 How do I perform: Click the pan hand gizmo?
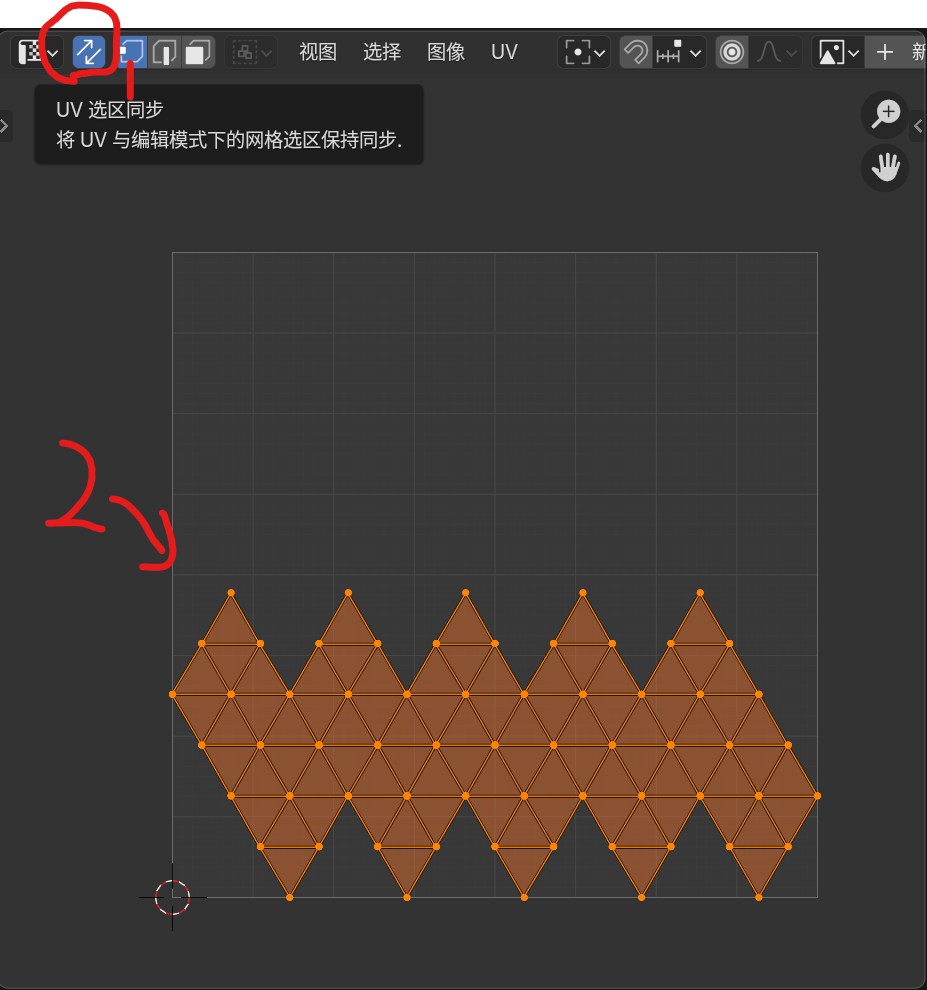coord(885,168)
